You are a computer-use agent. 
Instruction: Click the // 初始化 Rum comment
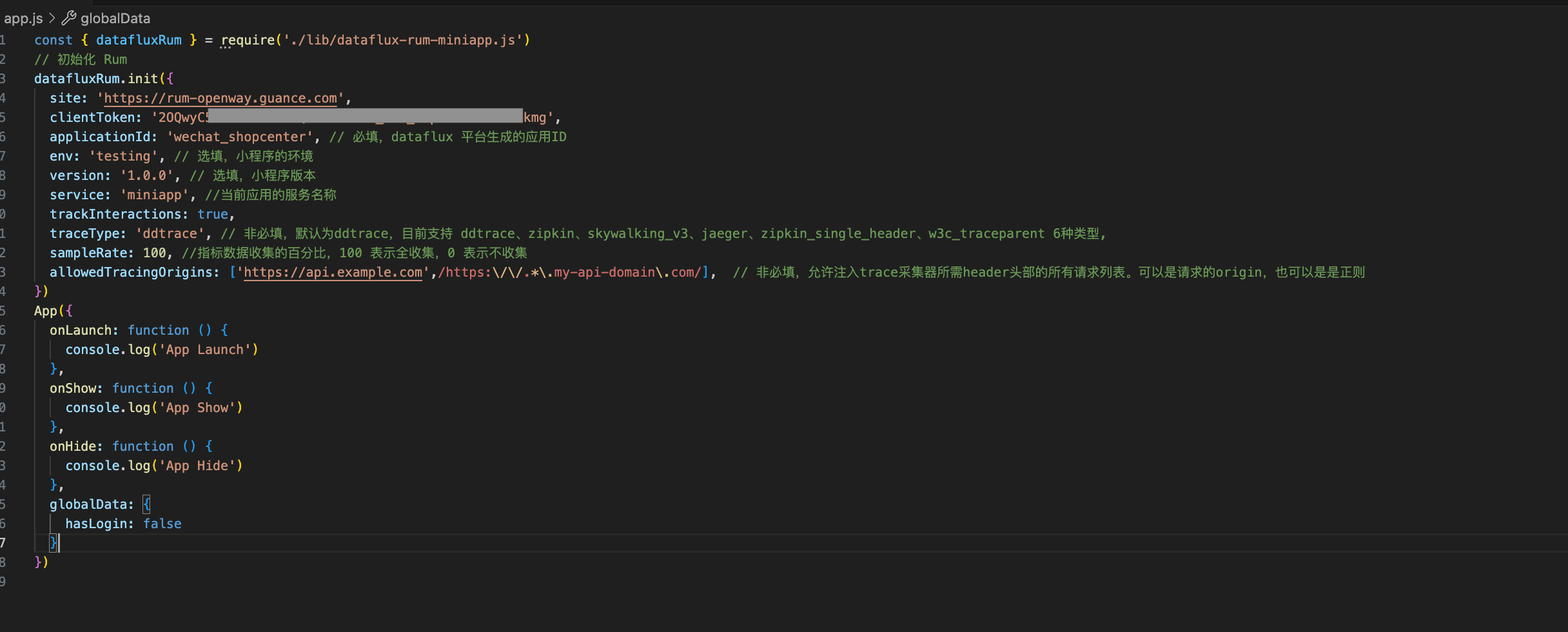(x=81, y=59)
